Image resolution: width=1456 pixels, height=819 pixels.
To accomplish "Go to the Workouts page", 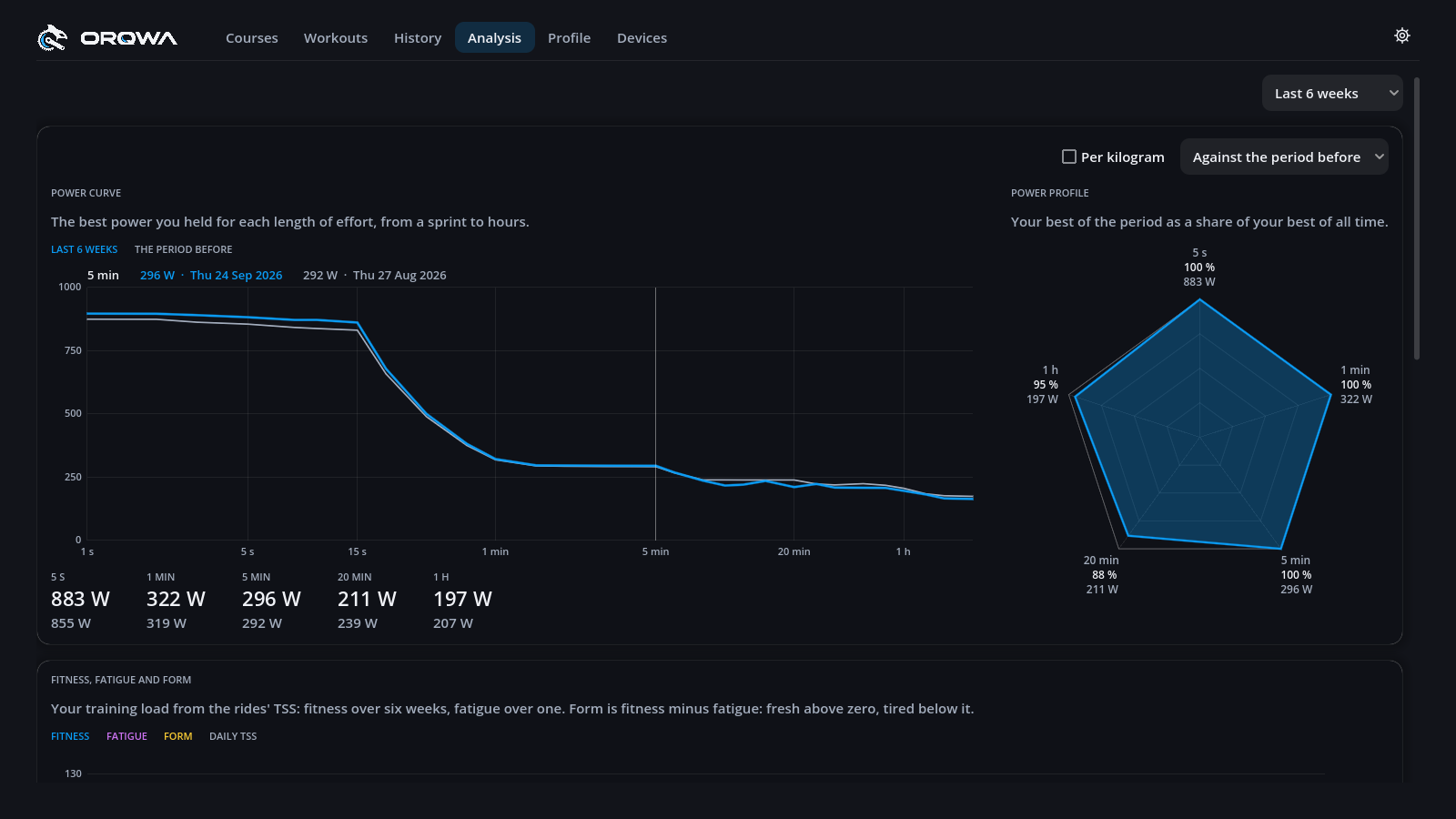I will pyautogui.click(x=336, y=37).
